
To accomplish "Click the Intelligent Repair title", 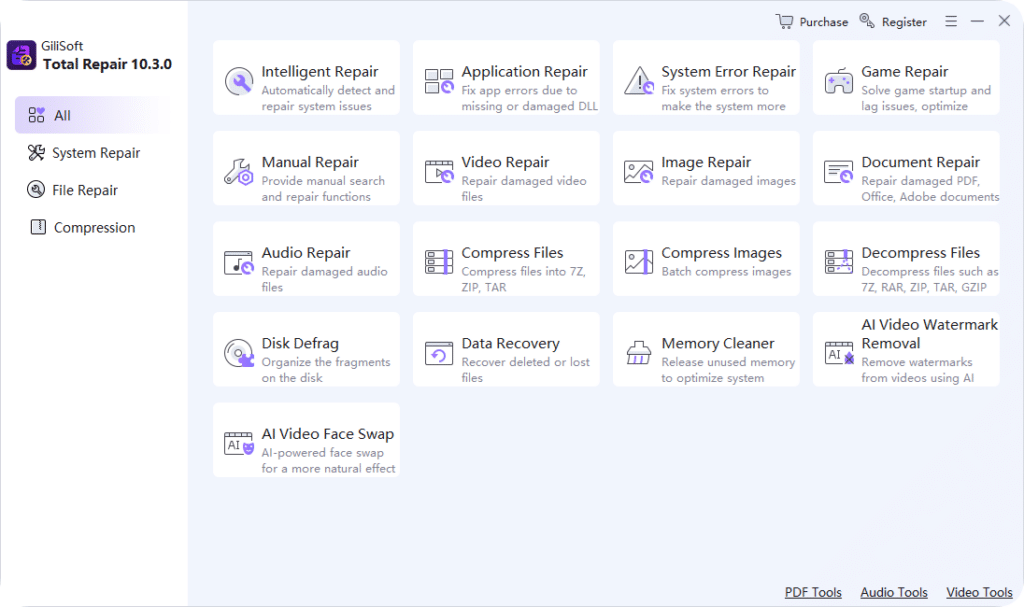I will click(319, 72).
